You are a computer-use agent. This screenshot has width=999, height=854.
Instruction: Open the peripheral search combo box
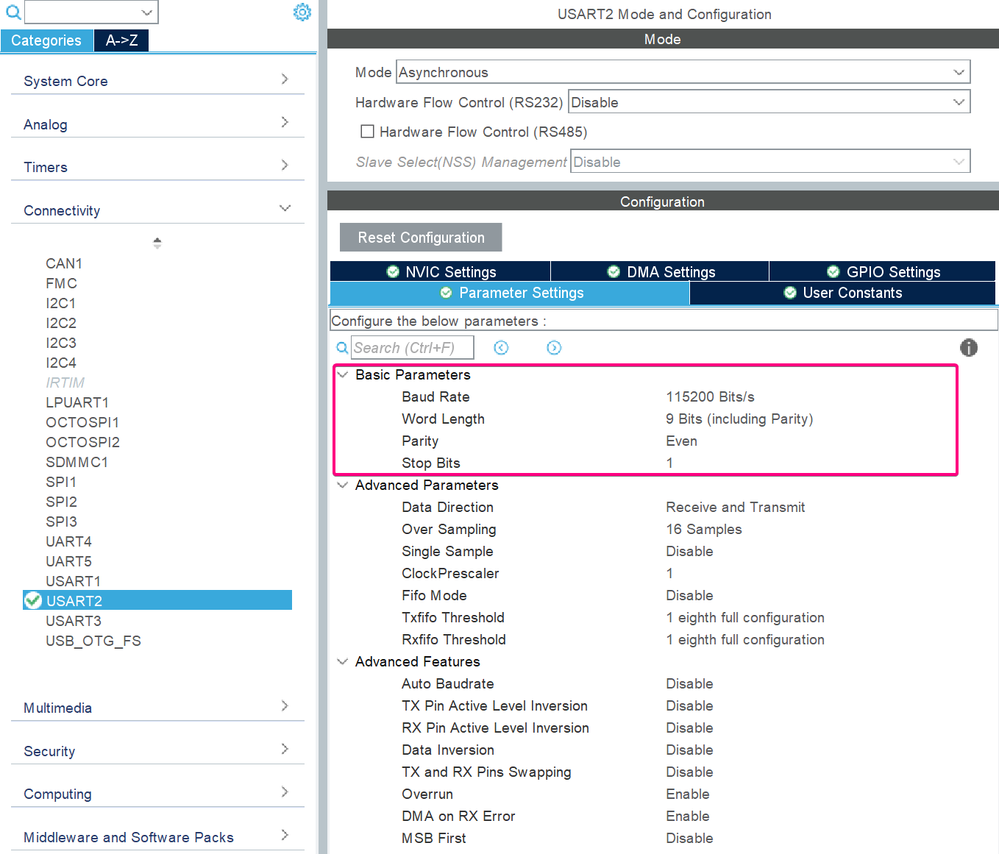(91, 11)
